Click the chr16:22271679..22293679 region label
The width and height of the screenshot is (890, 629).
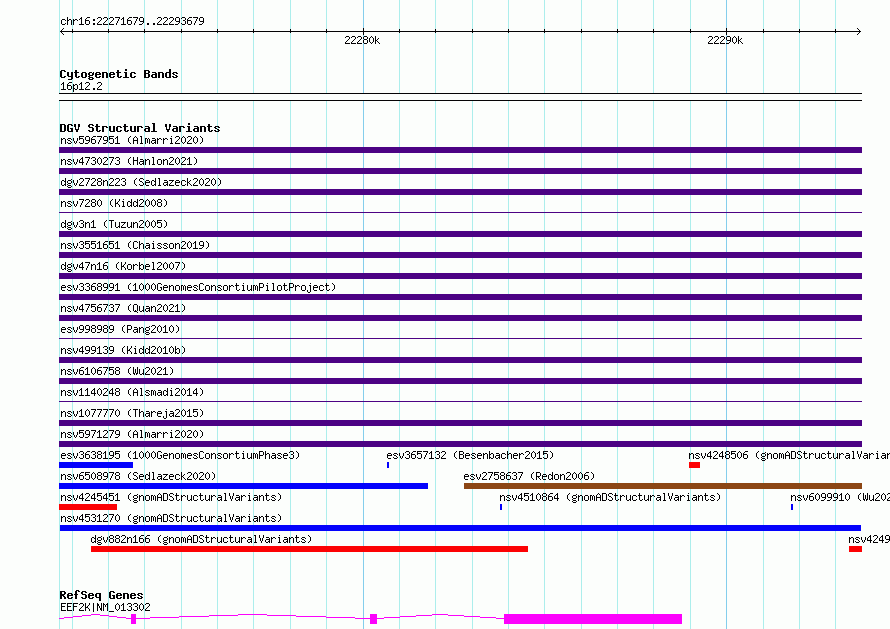tap(132, 21)
